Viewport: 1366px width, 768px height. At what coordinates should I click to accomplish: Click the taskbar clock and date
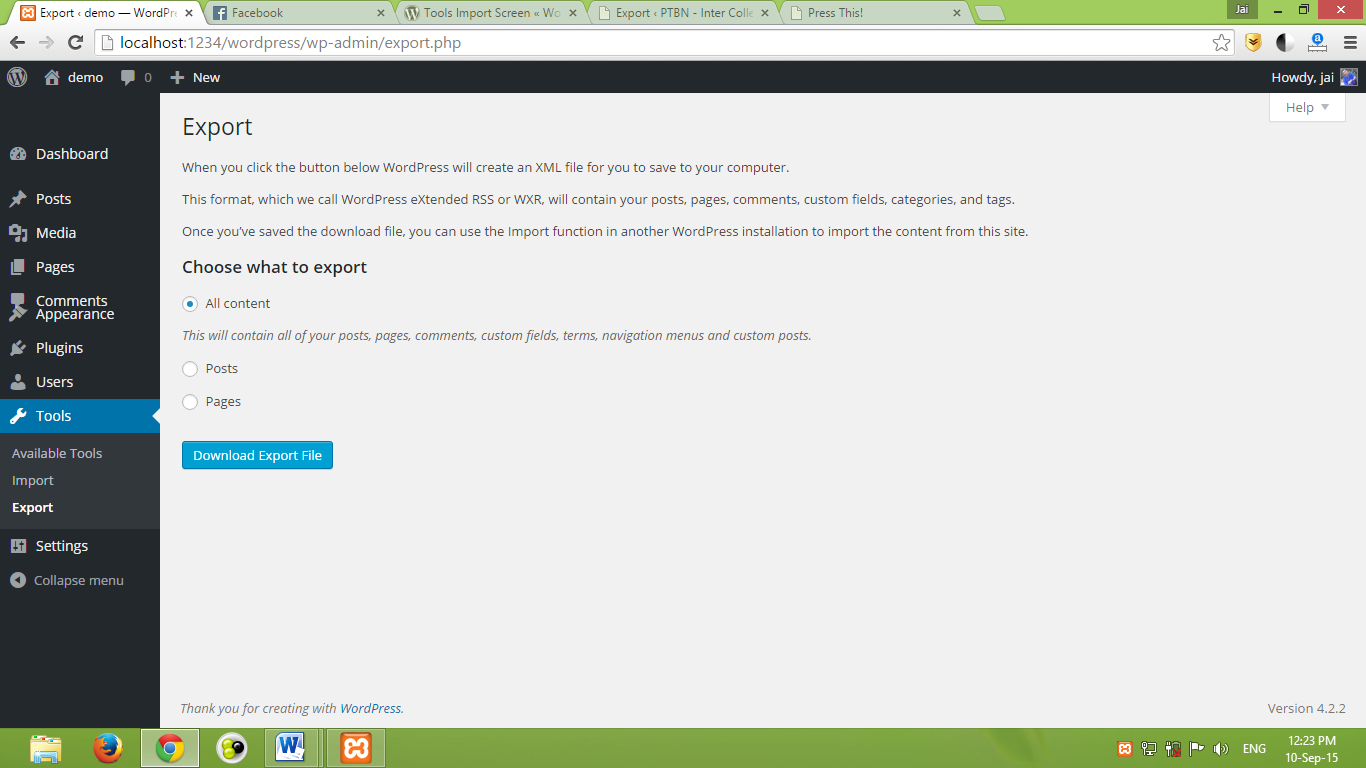point(1311,749)
